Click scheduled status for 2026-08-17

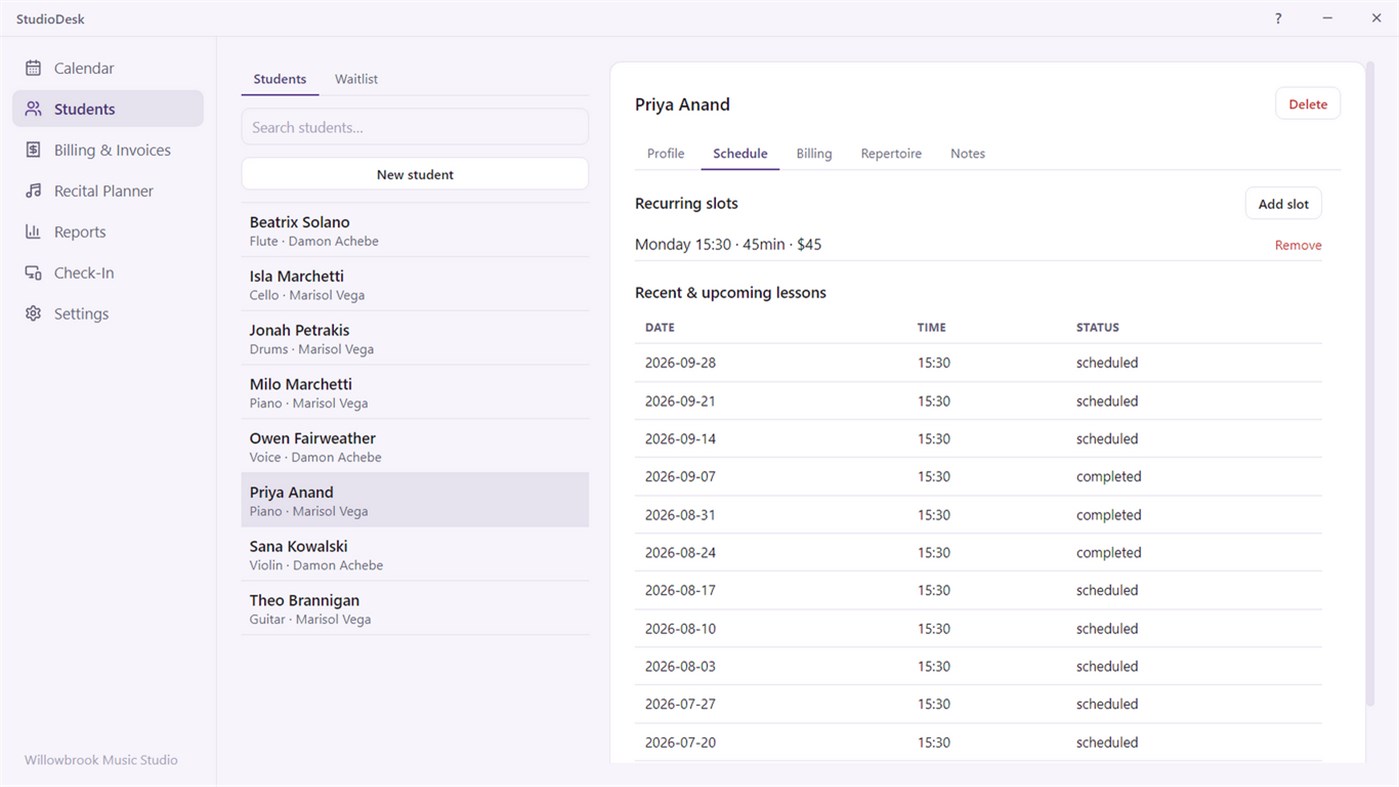coord(1107,591)
